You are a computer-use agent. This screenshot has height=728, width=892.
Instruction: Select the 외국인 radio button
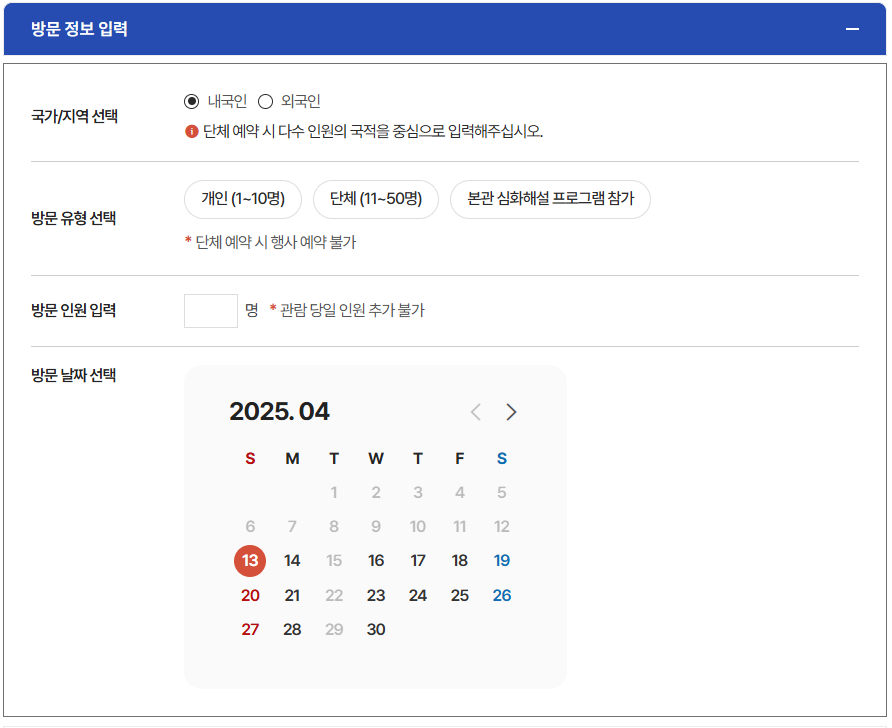click(x=265, y=101)
